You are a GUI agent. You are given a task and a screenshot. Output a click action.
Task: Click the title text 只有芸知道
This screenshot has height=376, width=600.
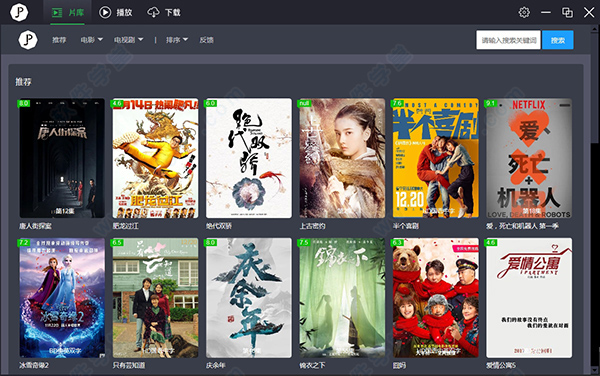tap(129, 365)
